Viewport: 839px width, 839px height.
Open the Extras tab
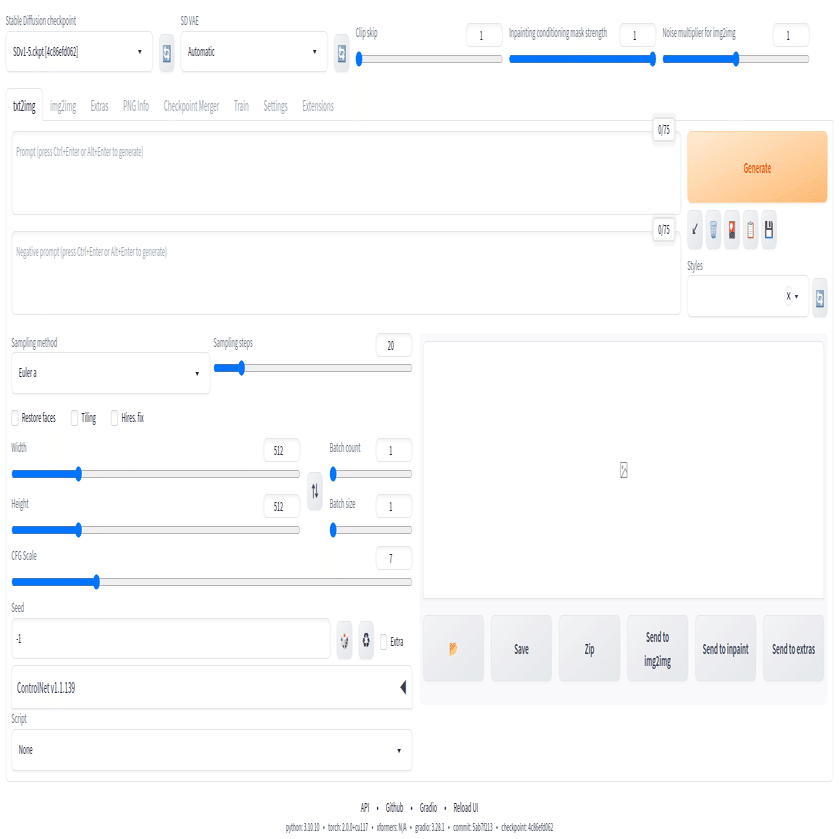tap(100, 106)
